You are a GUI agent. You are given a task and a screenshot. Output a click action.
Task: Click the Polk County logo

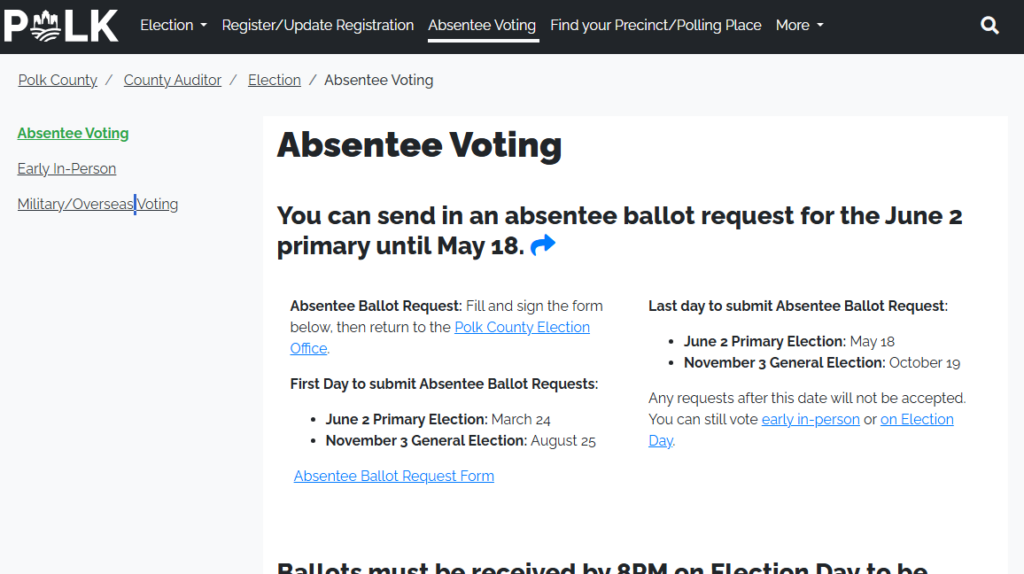[x=61, y=26]
